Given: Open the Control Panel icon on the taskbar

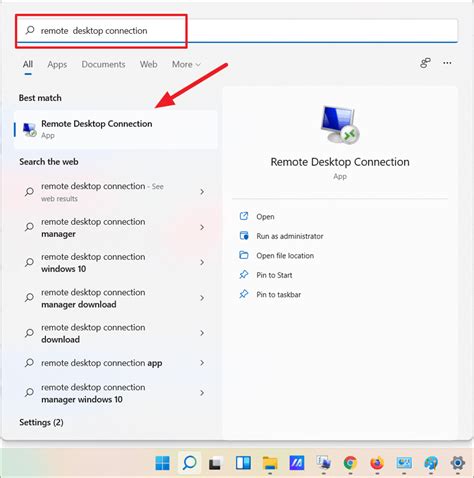Looking at the screenshot, I should (404, 463).
